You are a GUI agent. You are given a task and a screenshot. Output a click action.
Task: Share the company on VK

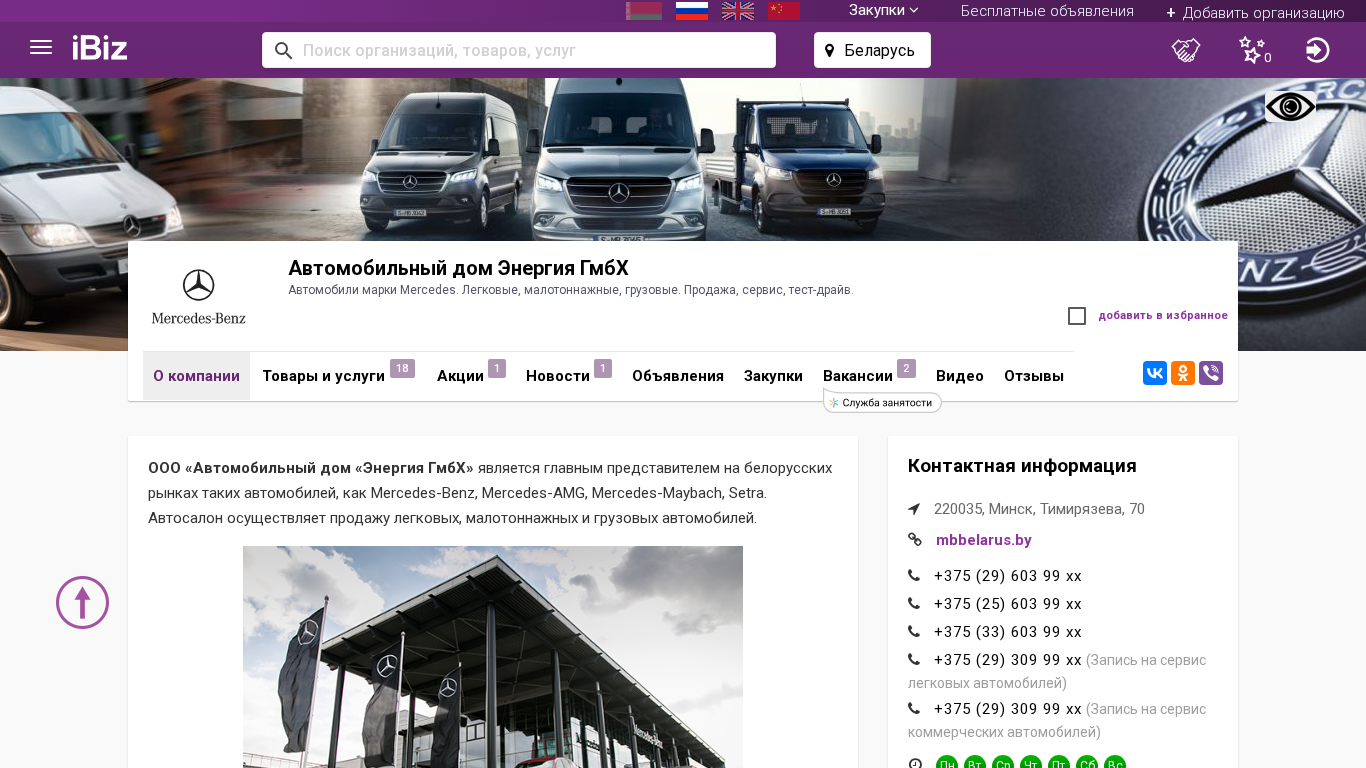pos(1155,373)
